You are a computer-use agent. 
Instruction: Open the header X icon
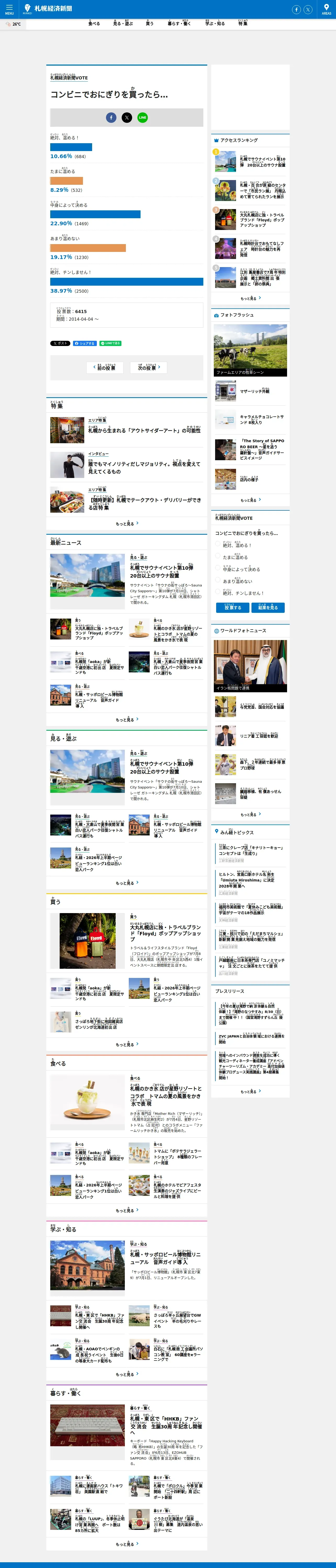point(308,9)
